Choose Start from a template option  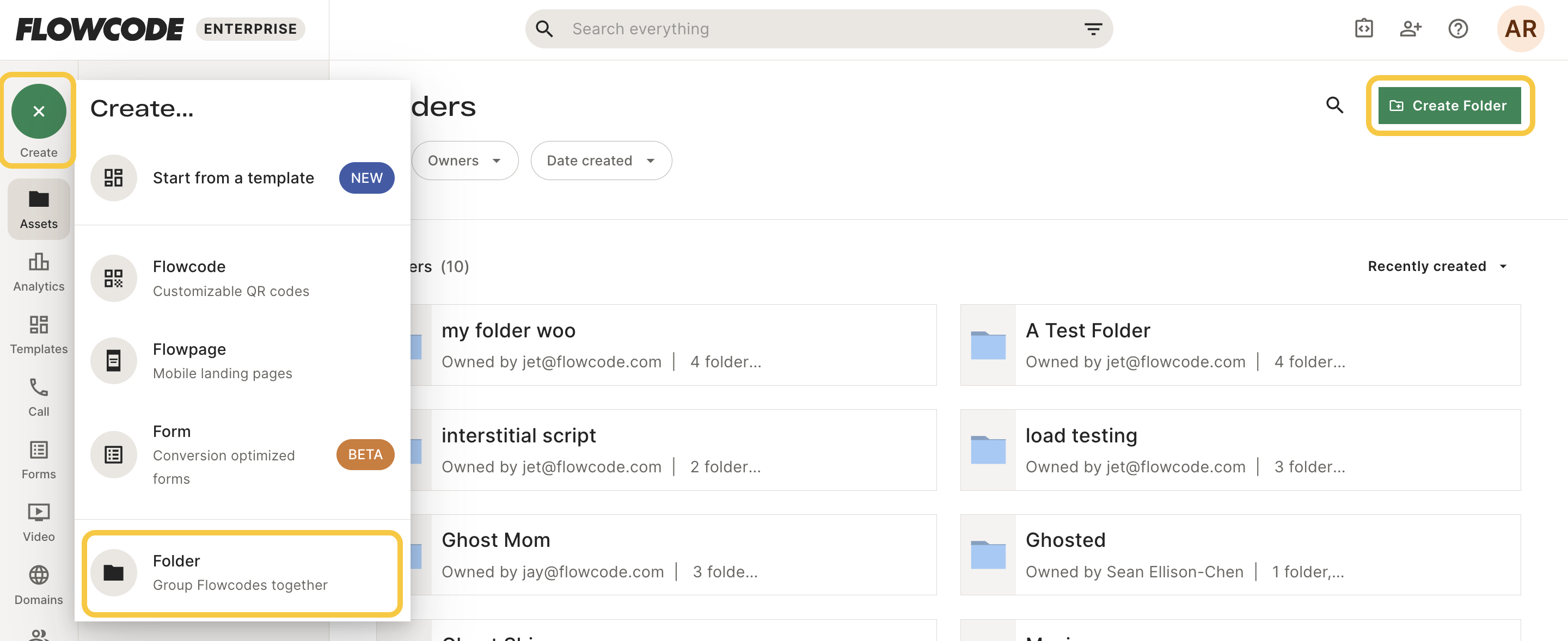coord(242,177)
